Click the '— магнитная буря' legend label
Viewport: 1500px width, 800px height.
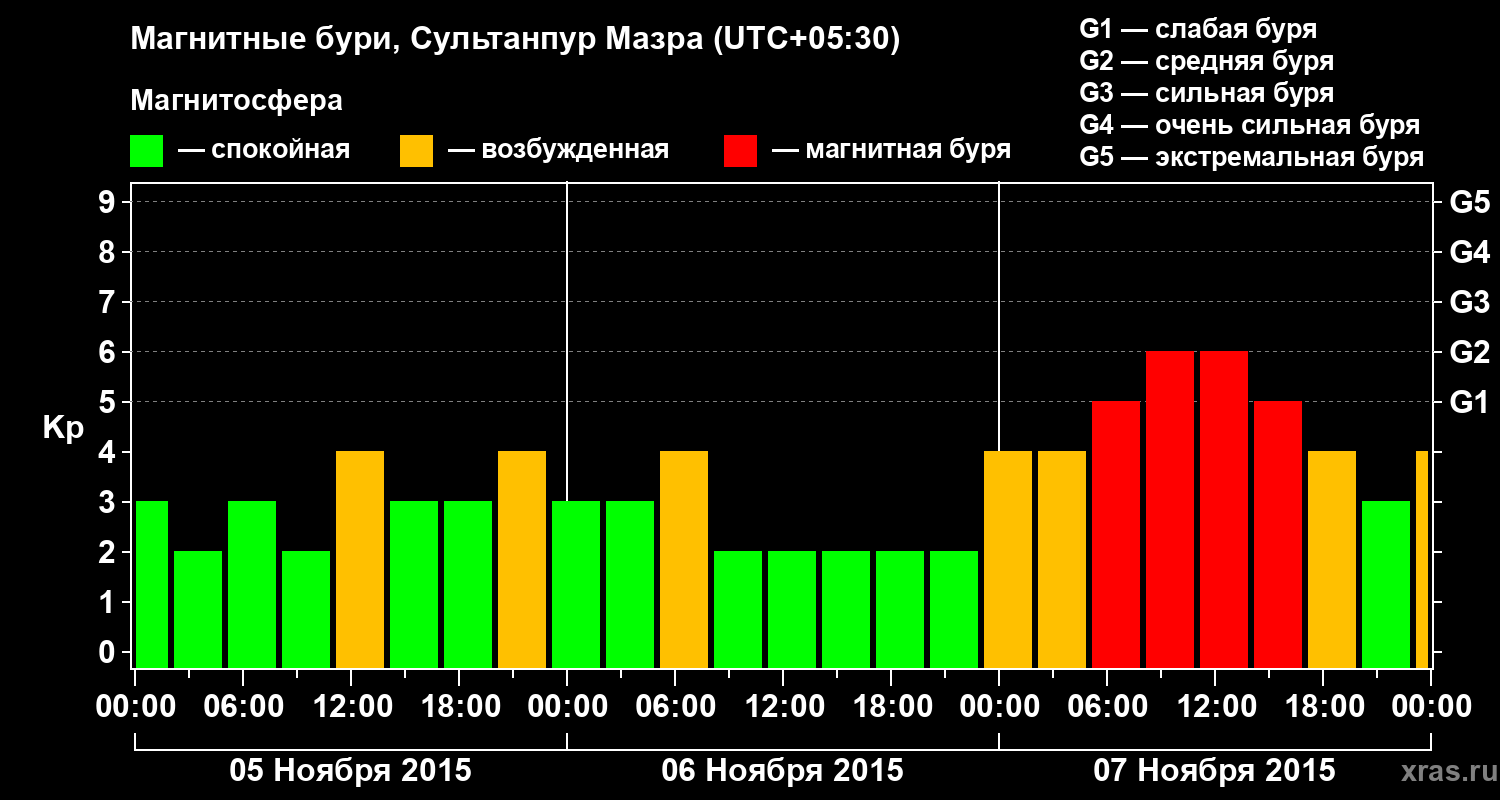[x=891, y=151]
